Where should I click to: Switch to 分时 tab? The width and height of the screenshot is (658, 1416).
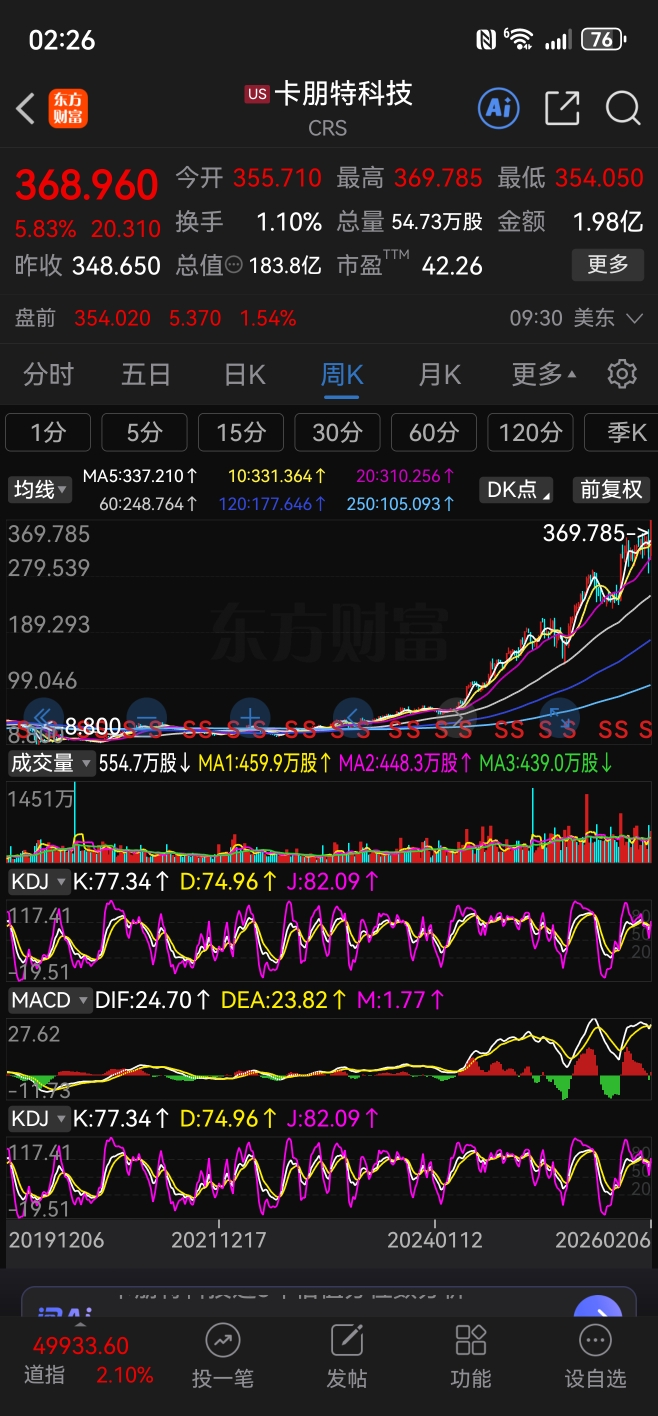[49, 375]
